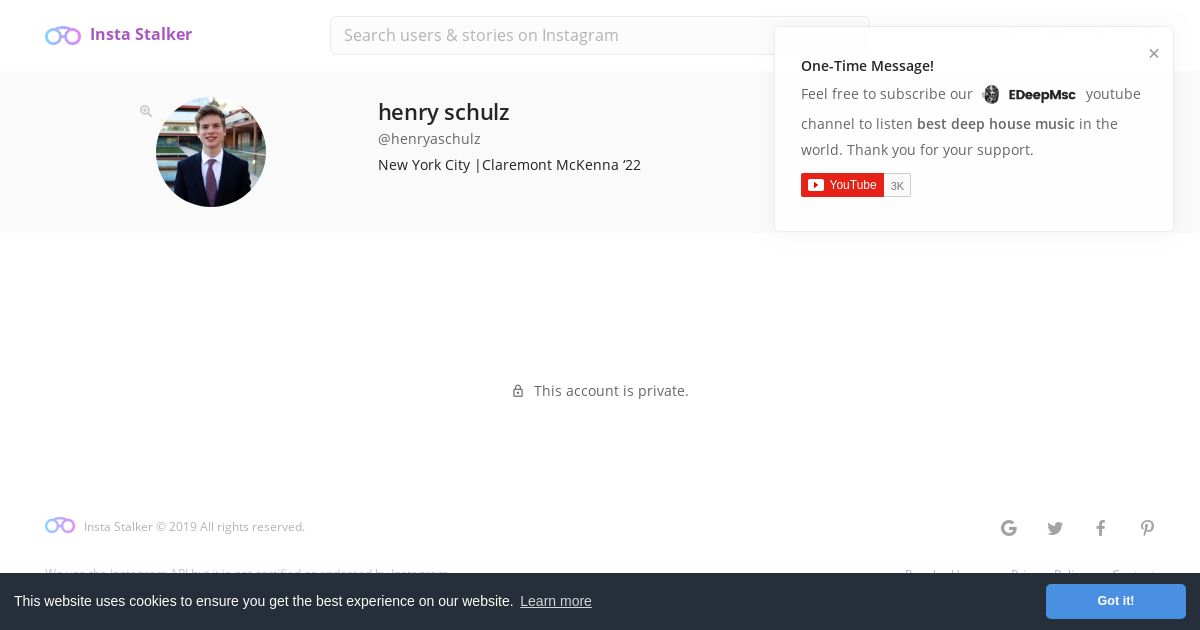Select the @henryaschulz username

tap(429, 139)
